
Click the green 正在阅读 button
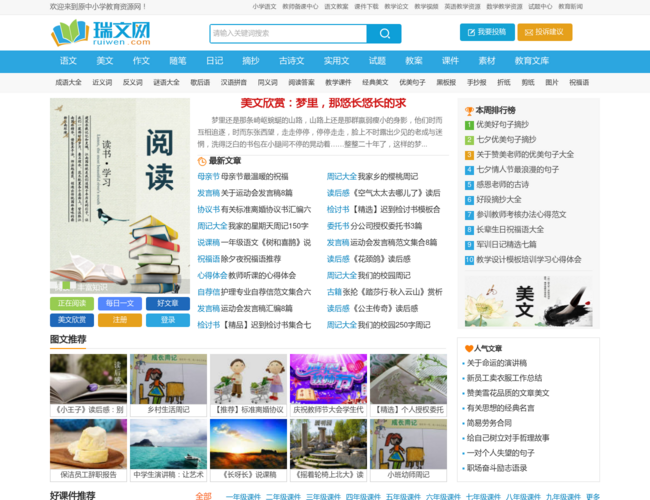tap(72, 303)
